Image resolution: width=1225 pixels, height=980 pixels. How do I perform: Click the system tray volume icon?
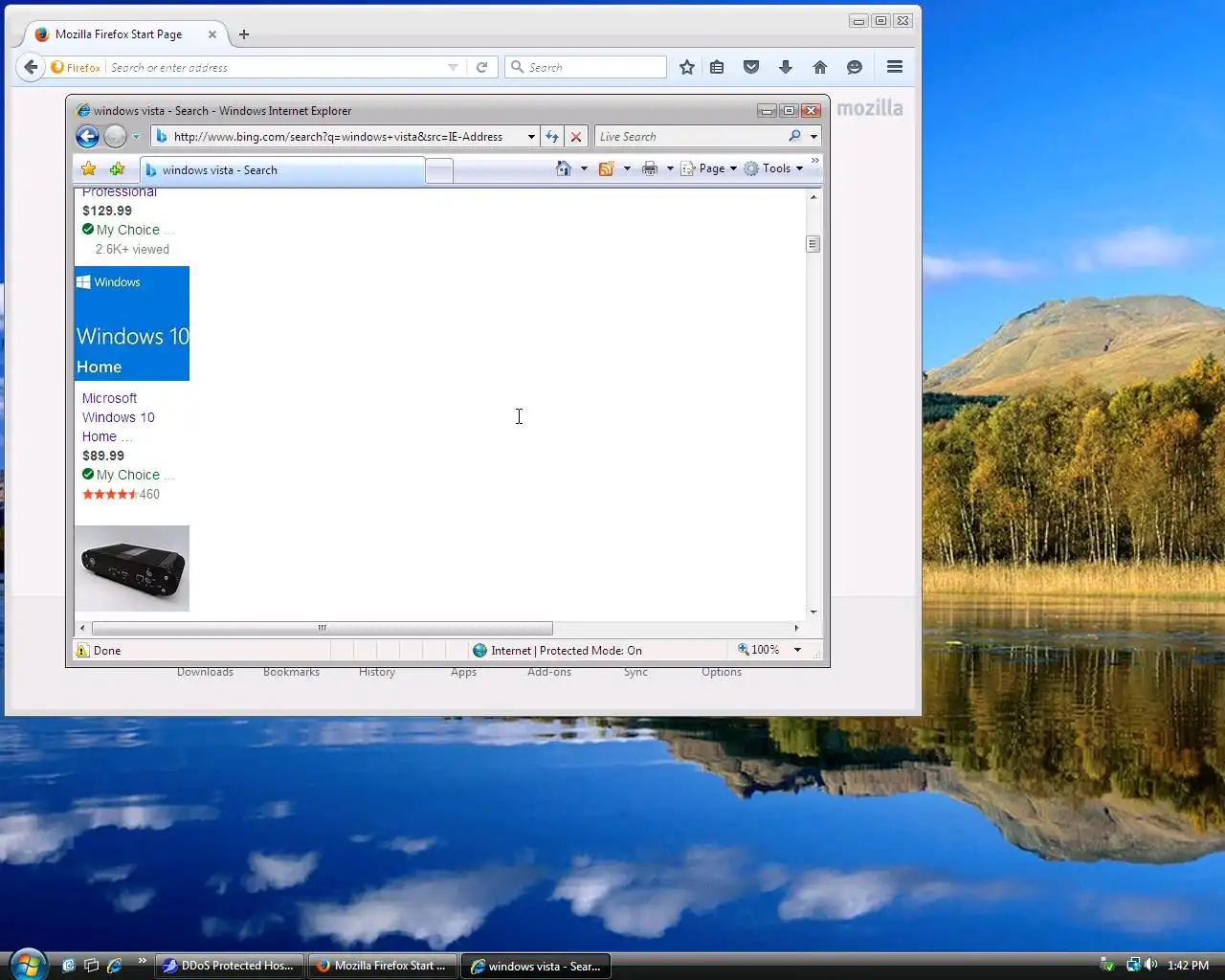click(x=1150, y=965)
